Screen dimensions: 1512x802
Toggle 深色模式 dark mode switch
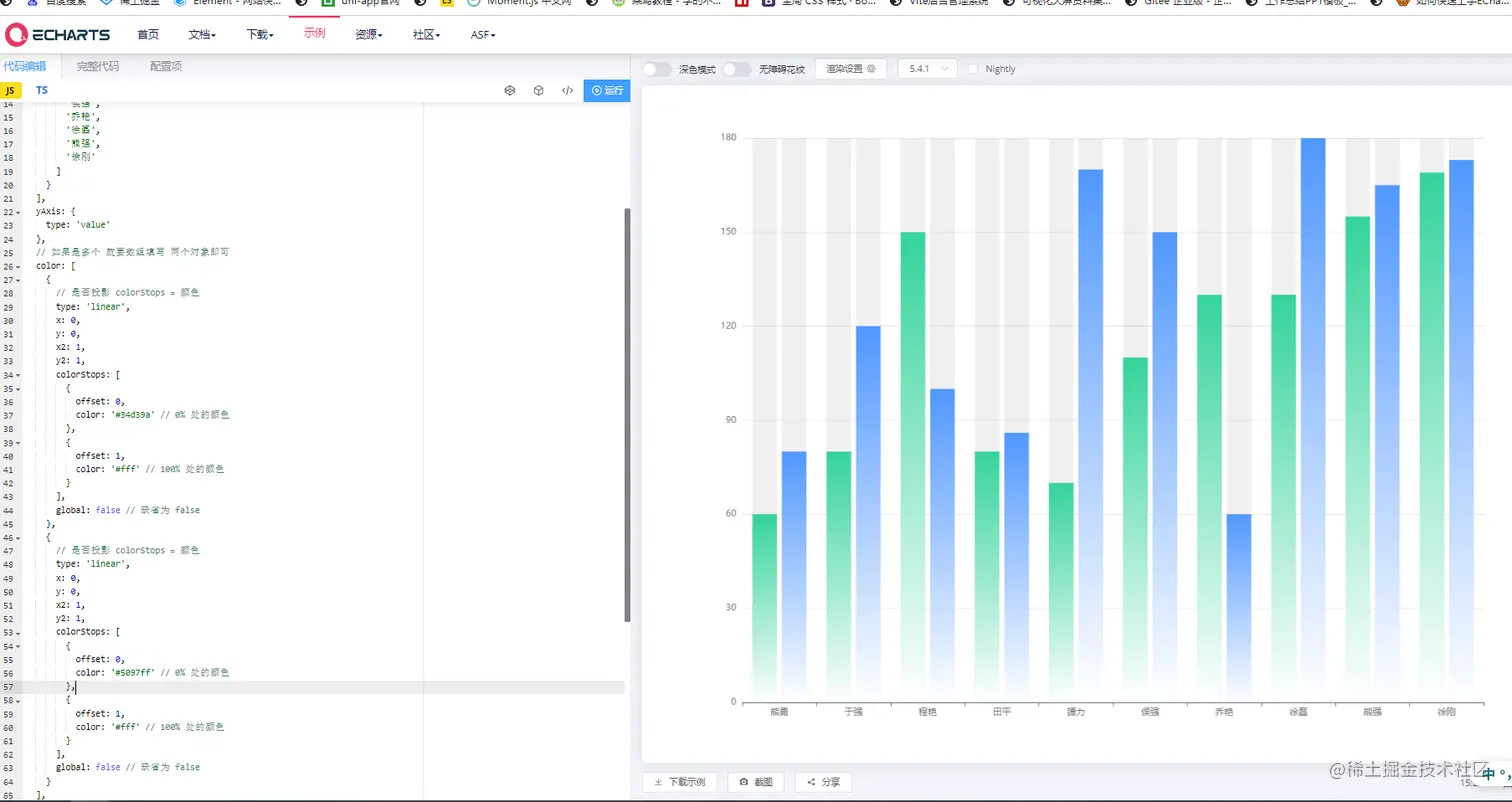click(657, 69)
